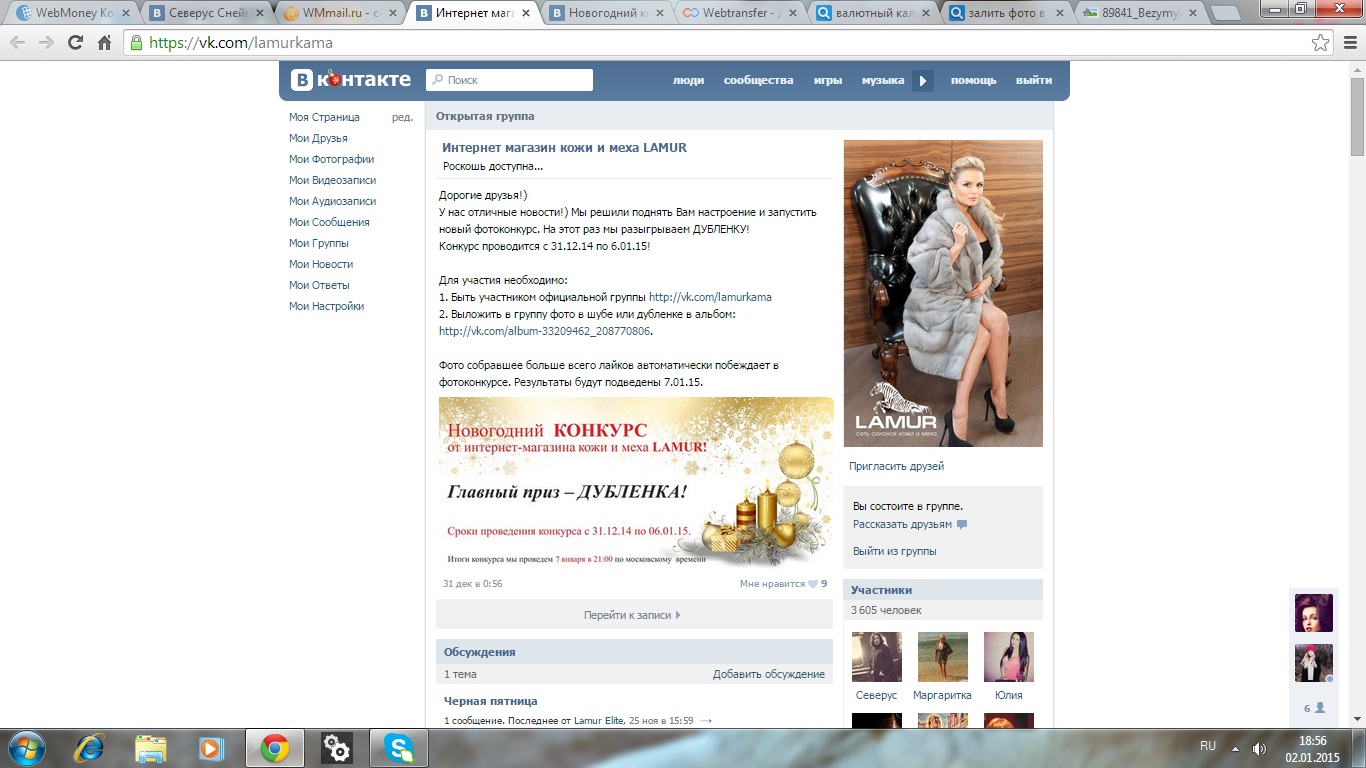Open Мои Друзья
Screen dimensions: 1366x768
pos(318,138)
